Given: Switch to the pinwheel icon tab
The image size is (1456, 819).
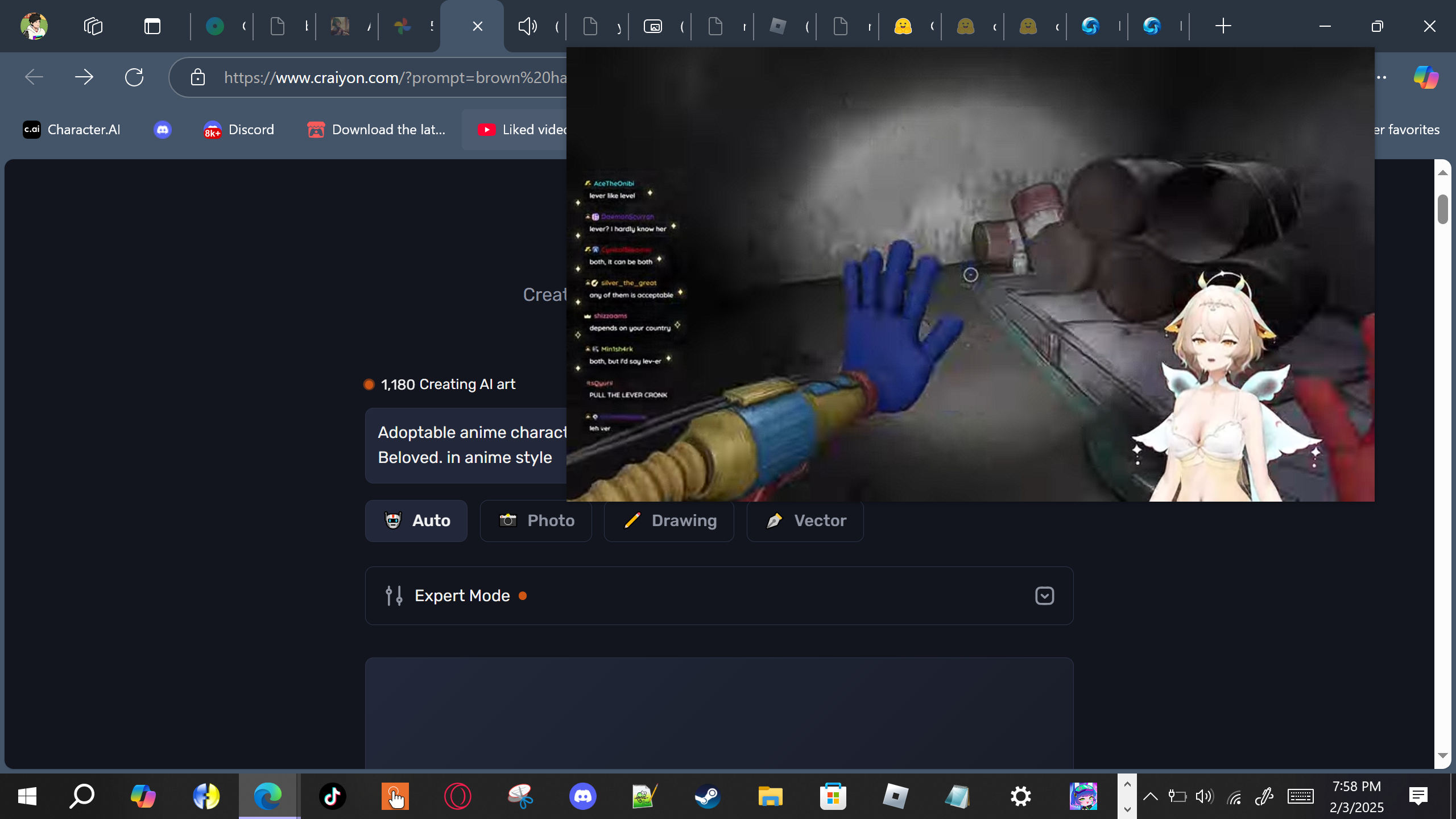Looking at the screenshot, I should (402, 26).
